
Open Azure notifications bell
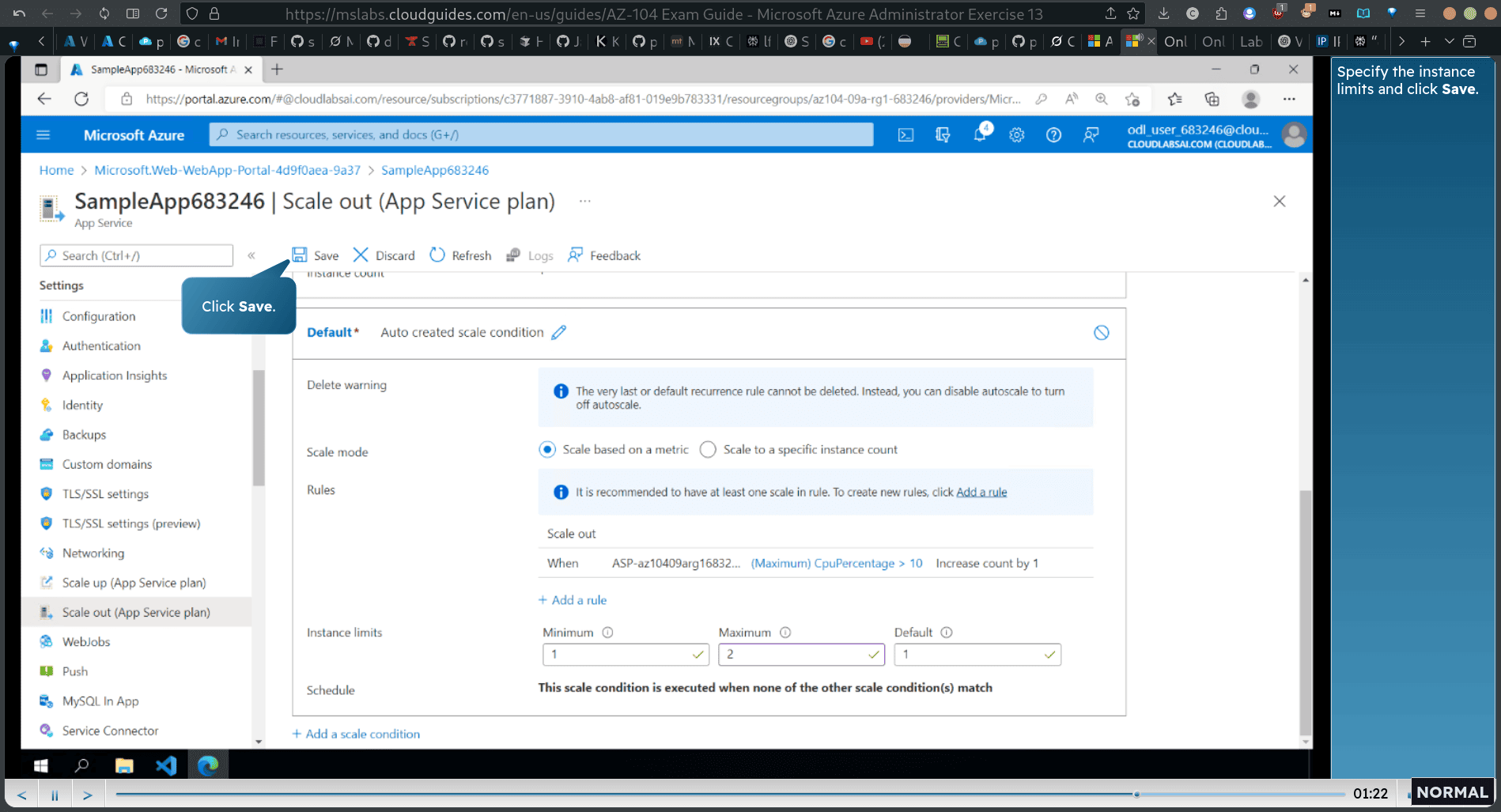pos(980,134)
